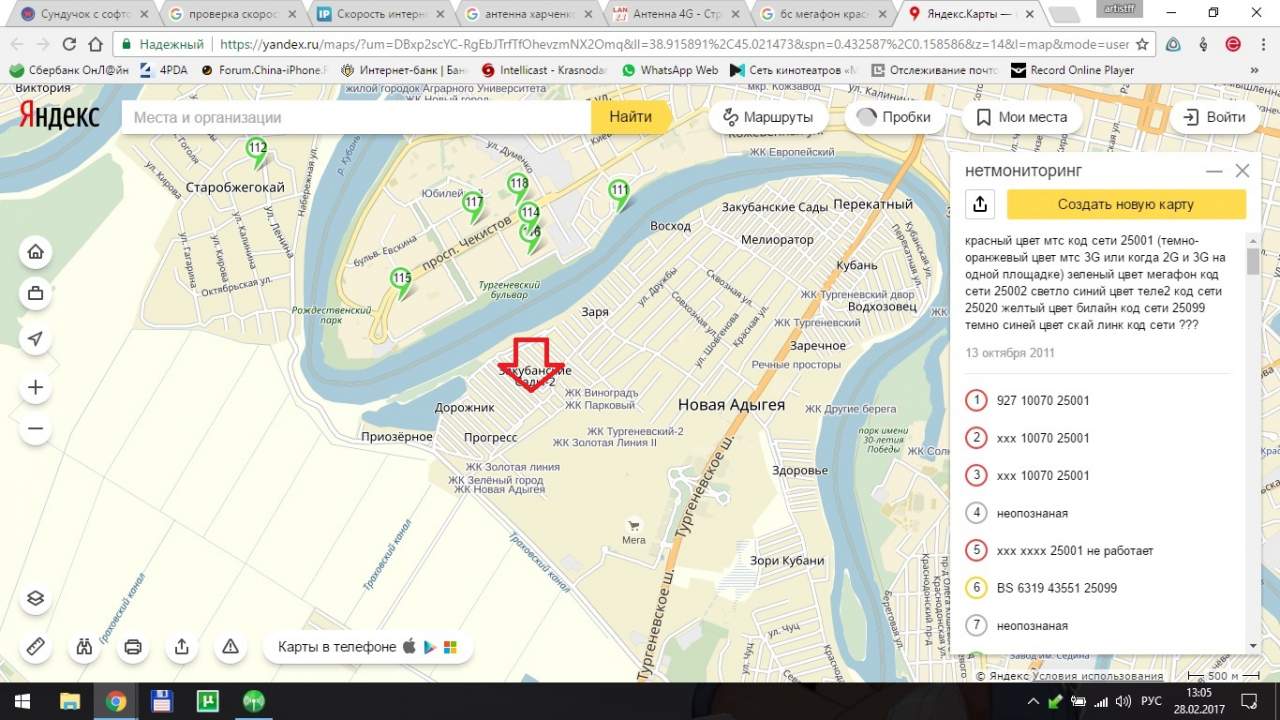
Task: Click the work briefcase button on the map
Action: point(36,293)
